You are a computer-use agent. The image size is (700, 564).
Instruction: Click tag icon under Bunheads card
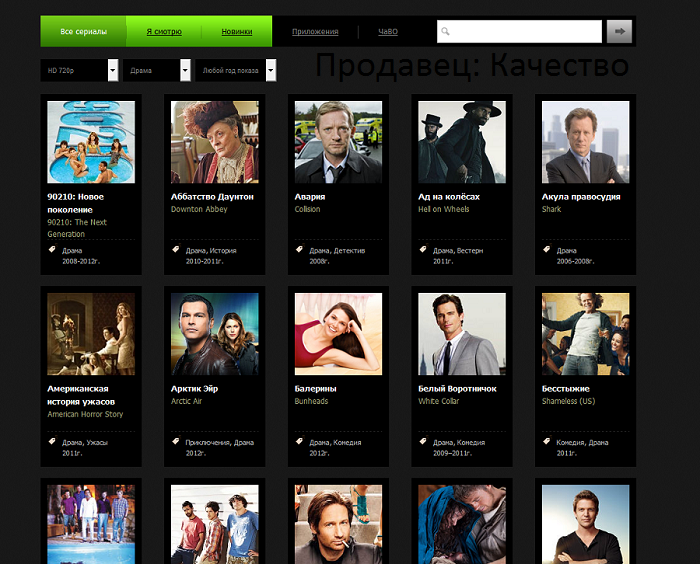tap(300, 441)
